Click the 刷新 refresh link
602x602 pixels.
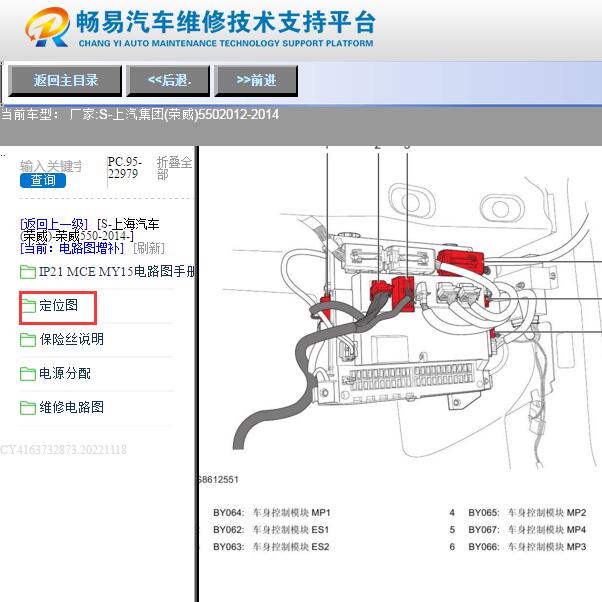(149, 248)
